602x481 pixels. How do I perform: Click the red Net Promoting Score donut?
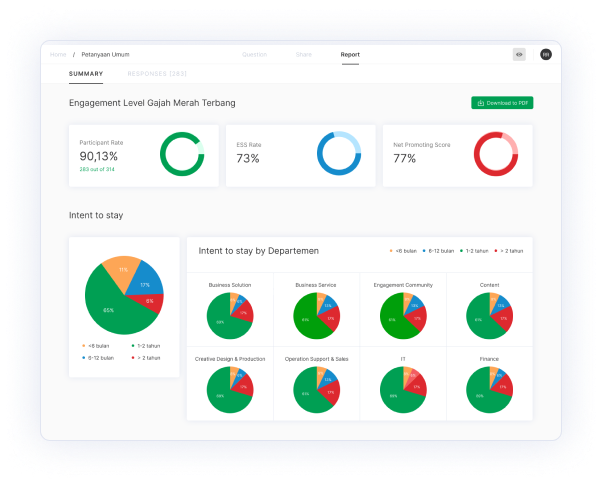click(x=495, y=154)
